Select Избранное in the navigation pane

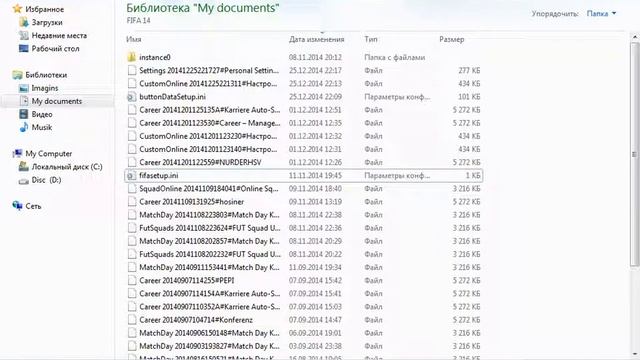coord(44,9)
